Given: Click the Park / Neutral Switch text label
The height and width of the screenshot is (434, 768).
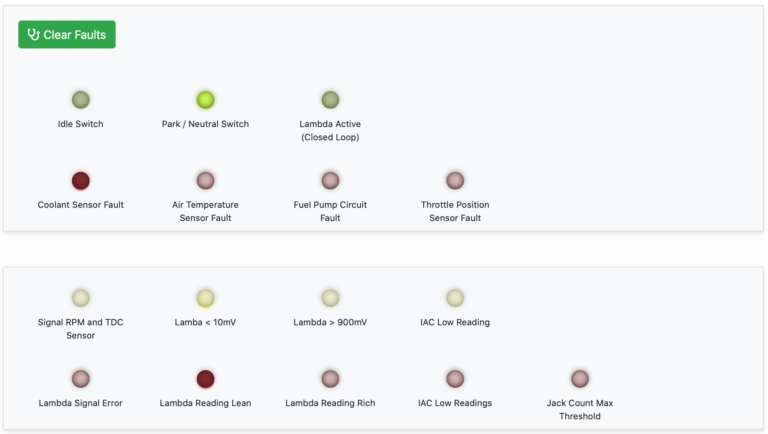Looking at the screenshot, I should click(205, 124).
